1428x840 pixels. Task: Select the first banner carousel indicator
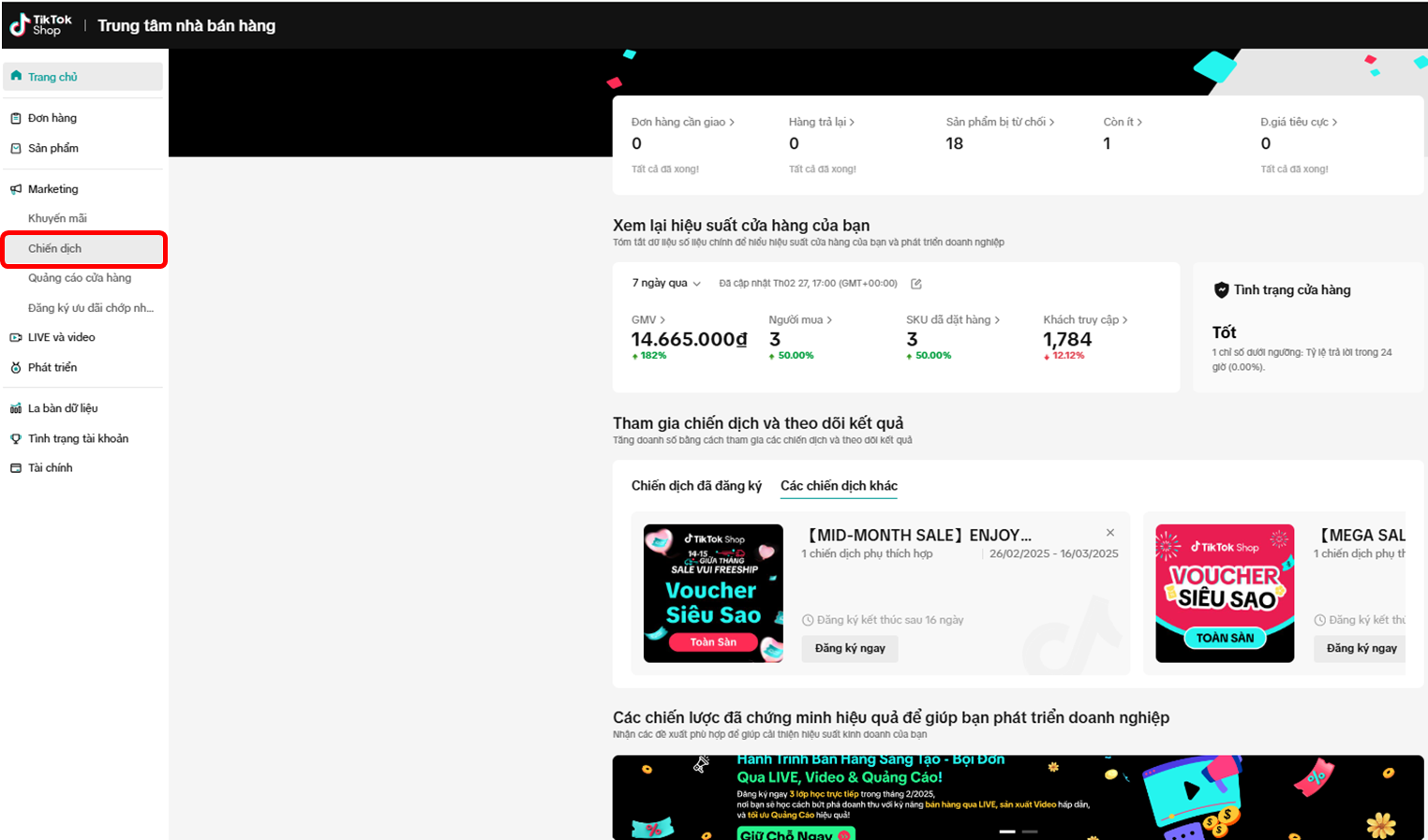pyautogui.click(x=1007, y=832)
